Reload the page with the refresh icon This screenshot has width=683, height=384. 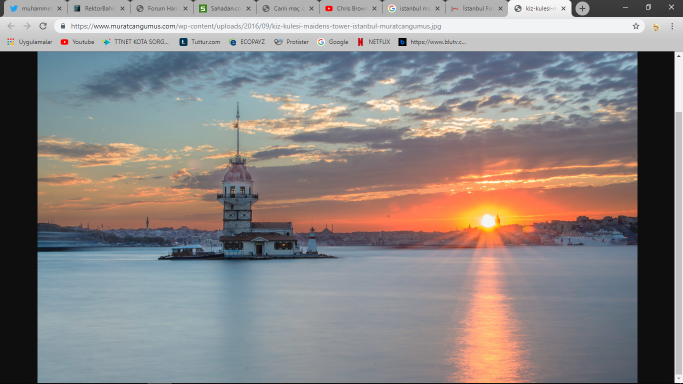[43, 26]
